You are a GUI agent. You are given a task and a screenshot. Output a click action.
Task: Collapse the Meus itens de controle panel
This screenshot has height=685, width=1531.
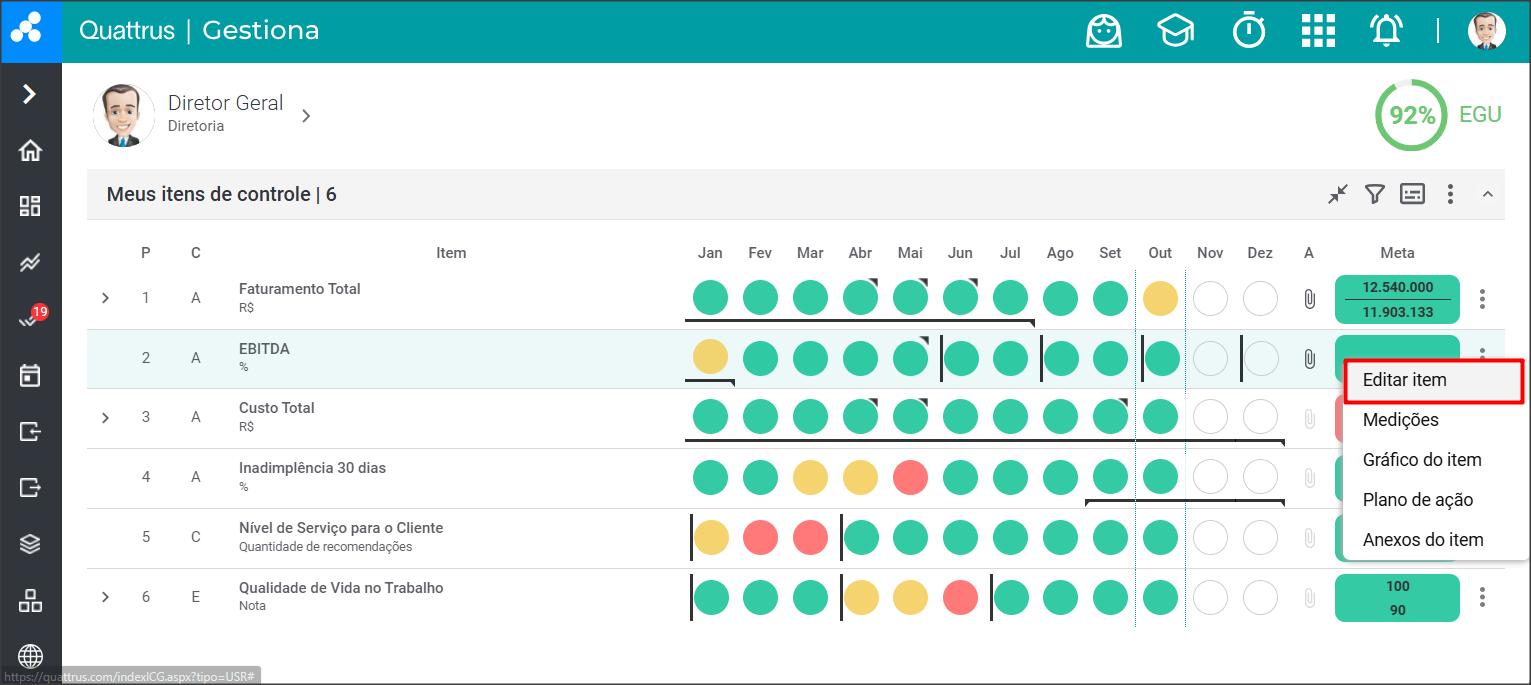coord(1487,194)
